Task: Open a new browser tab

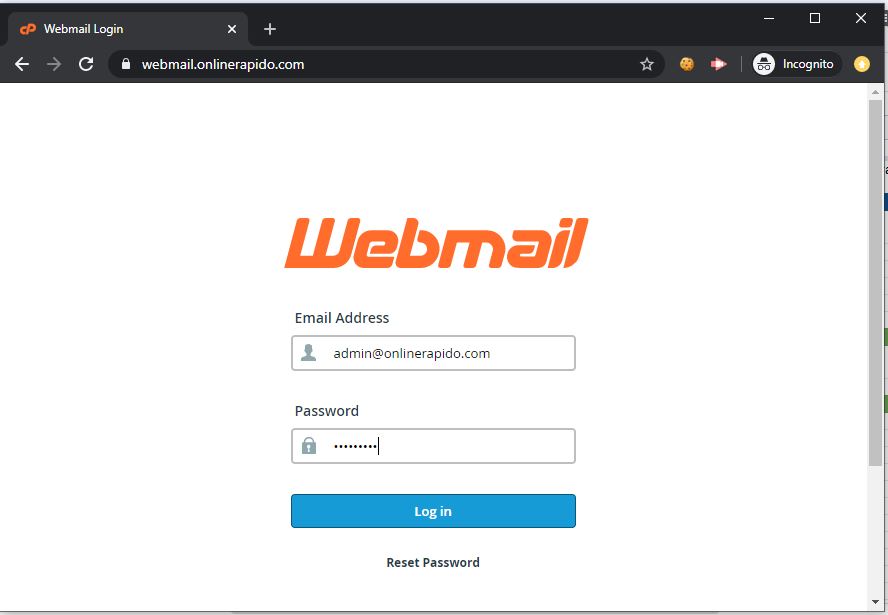Action: [270, 29]
